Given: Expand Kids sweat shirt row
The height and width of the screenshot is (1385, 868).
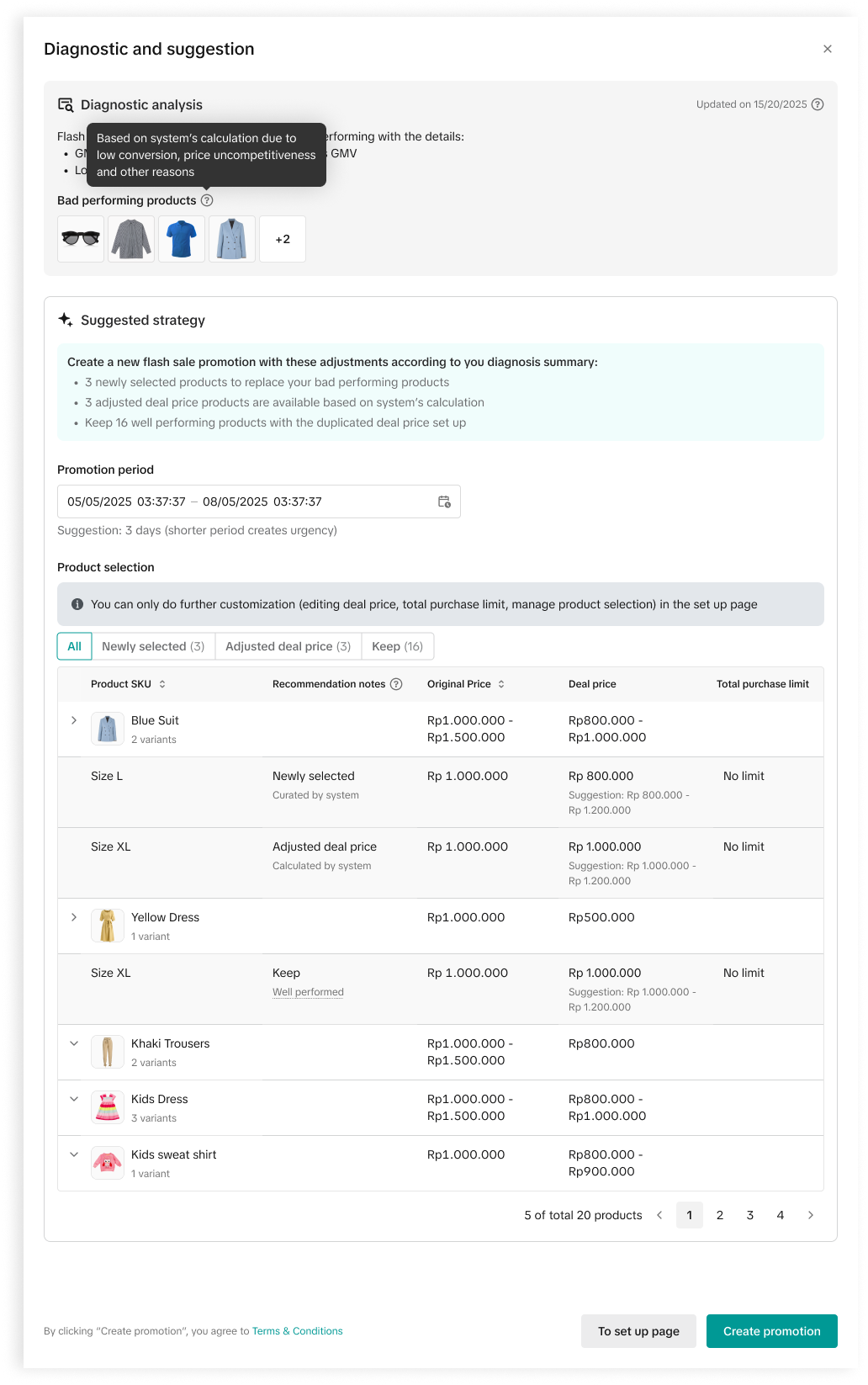Looking at the screenshot, I should click(74, 1154).
